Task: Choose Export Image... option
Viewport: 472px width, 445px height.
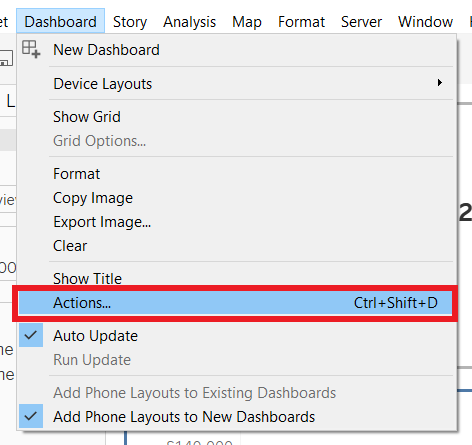Action: 237,222
